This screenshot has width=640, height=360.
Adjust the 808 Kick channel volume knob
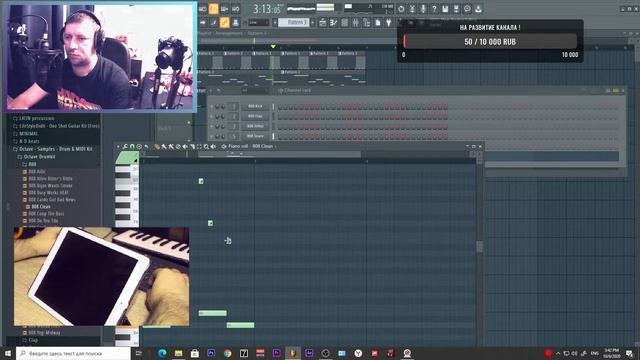pos(223,107)
